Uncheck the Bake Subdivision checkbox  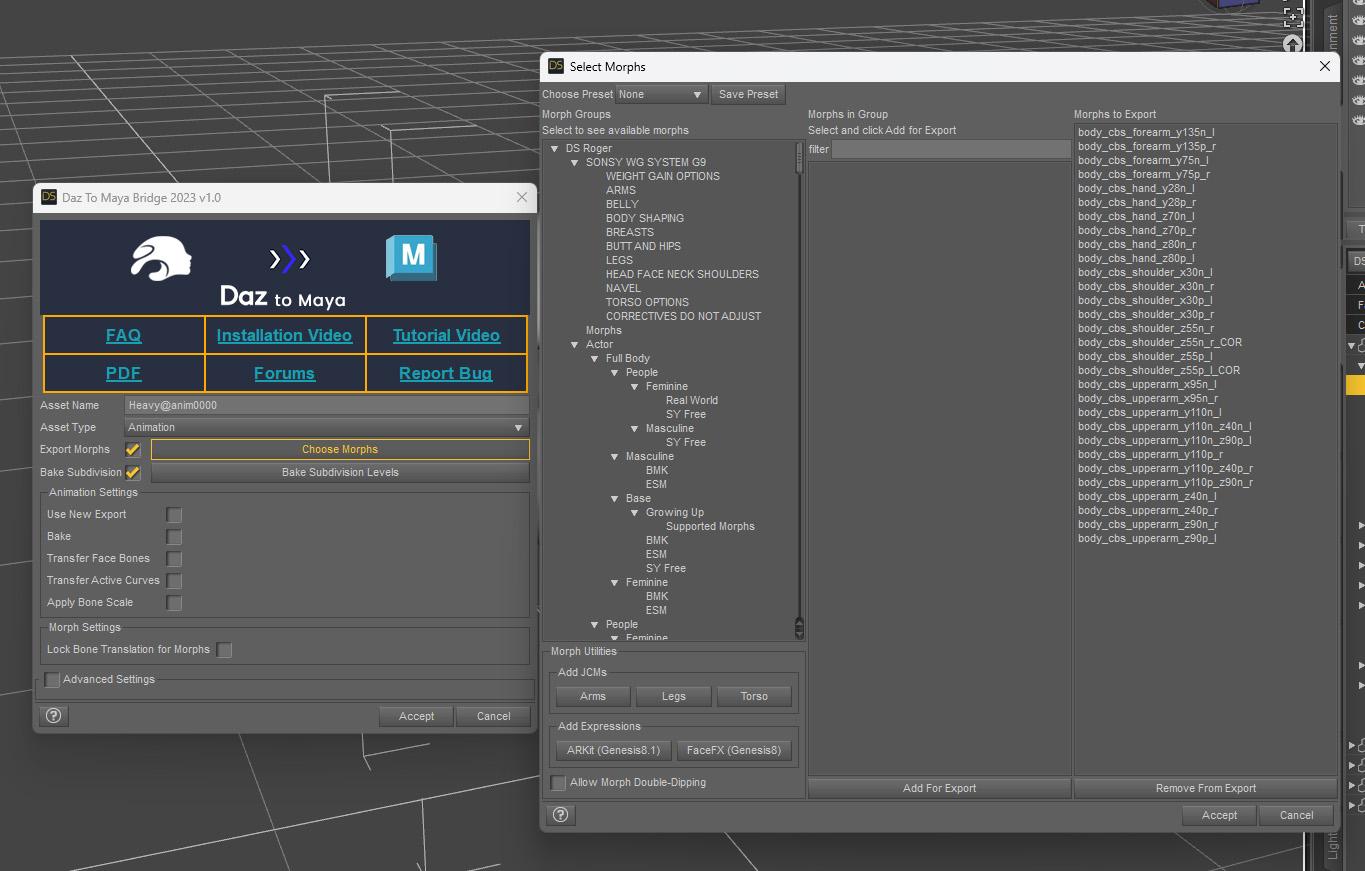tap(132, 472)
